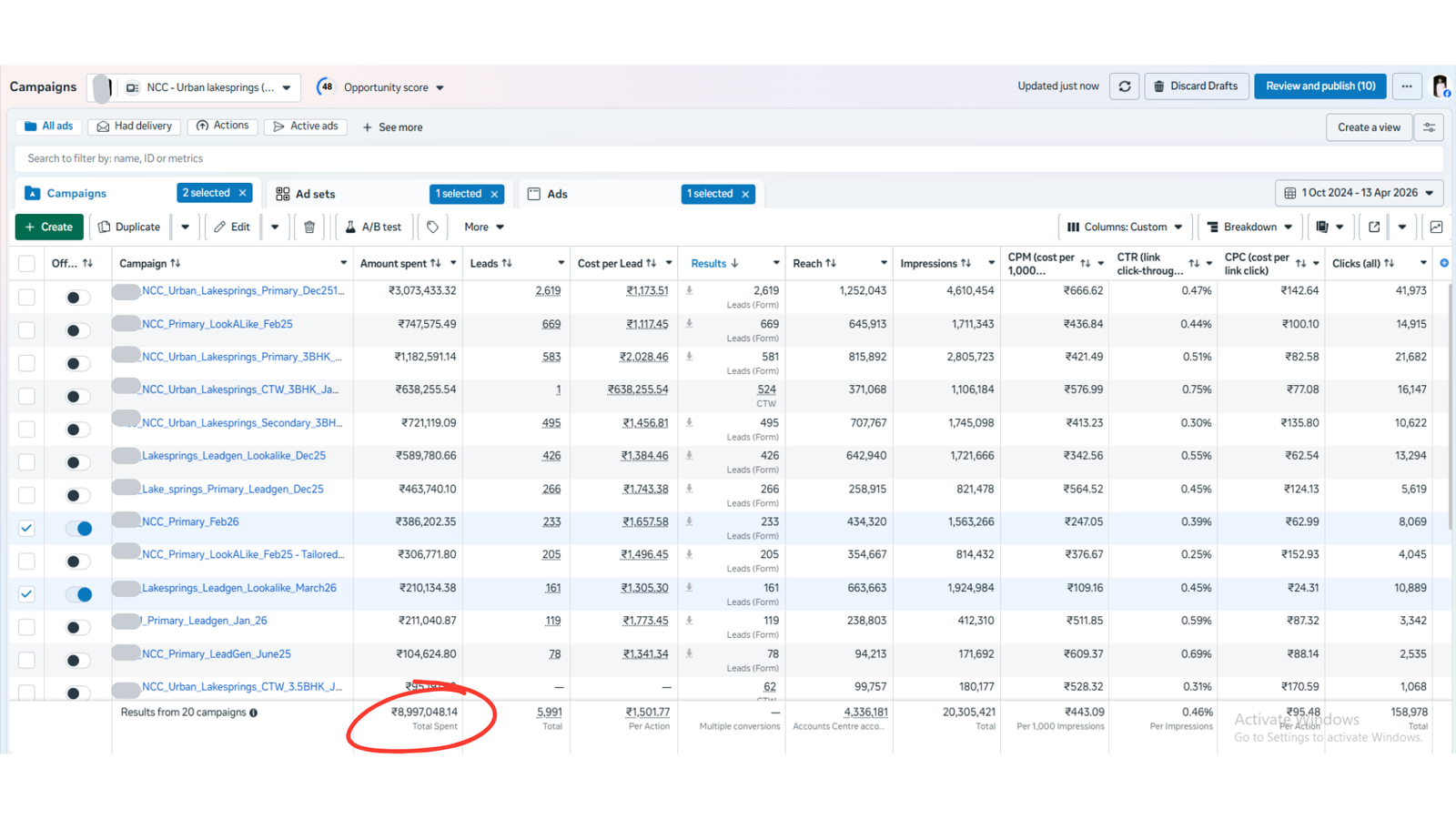Image resolution: width=1456 pixels, height=819 pixels.
Task: Turn off the NCC_Primary_Feb26 campaign toggle
Action: [x=79, y=528]
